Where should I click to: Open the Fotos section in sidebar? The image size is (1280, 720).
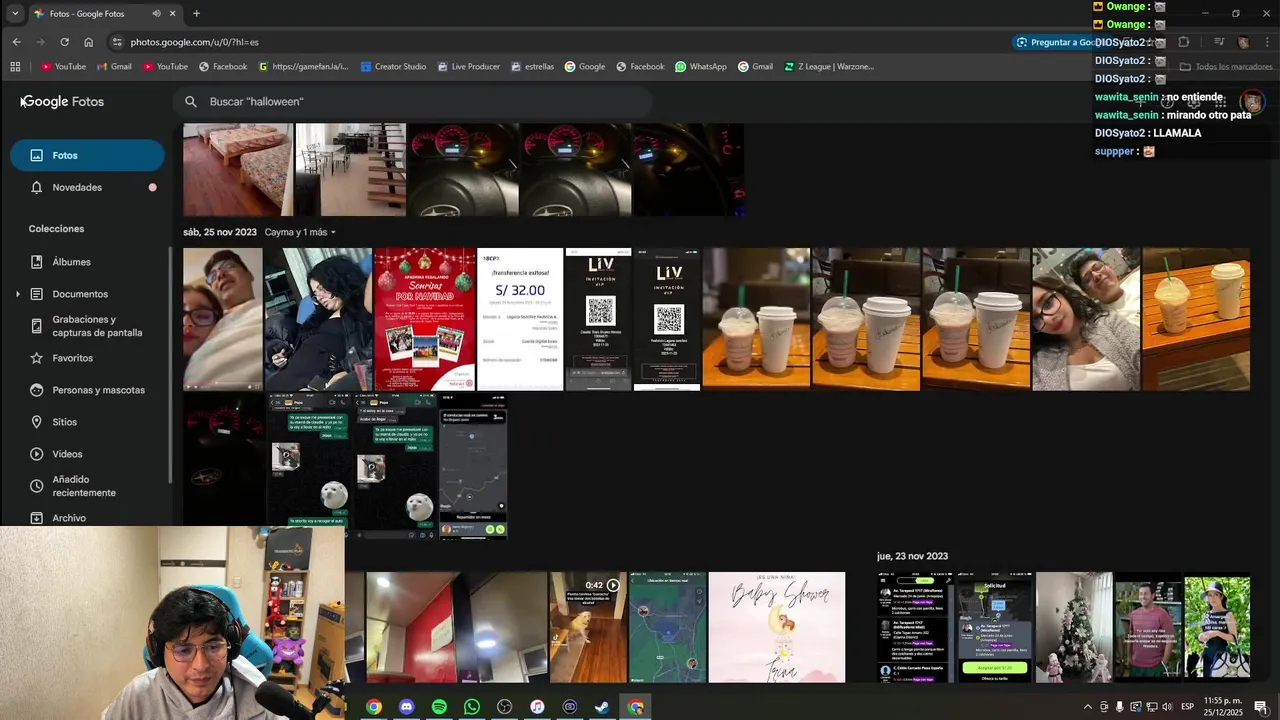pyautogui.click(x=87, y=155)
